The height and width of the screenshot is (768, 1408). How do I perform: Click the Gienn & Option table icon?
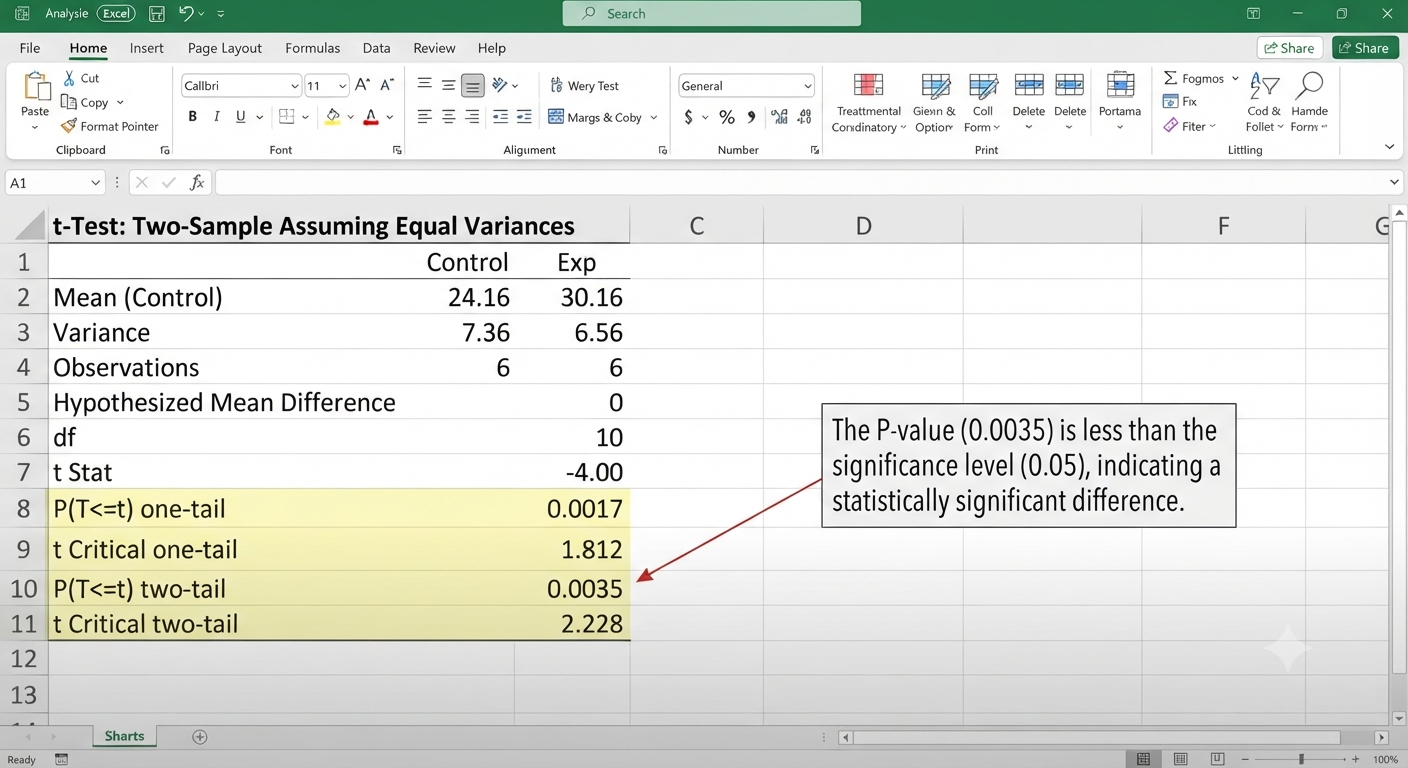point(936,86)
